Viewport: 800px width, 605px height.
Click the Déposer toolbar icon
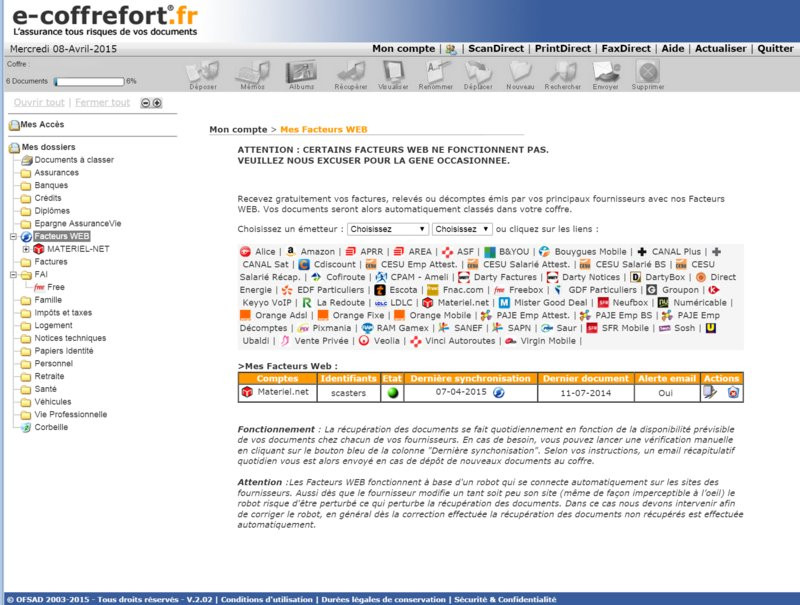click(x=203, y=72)
